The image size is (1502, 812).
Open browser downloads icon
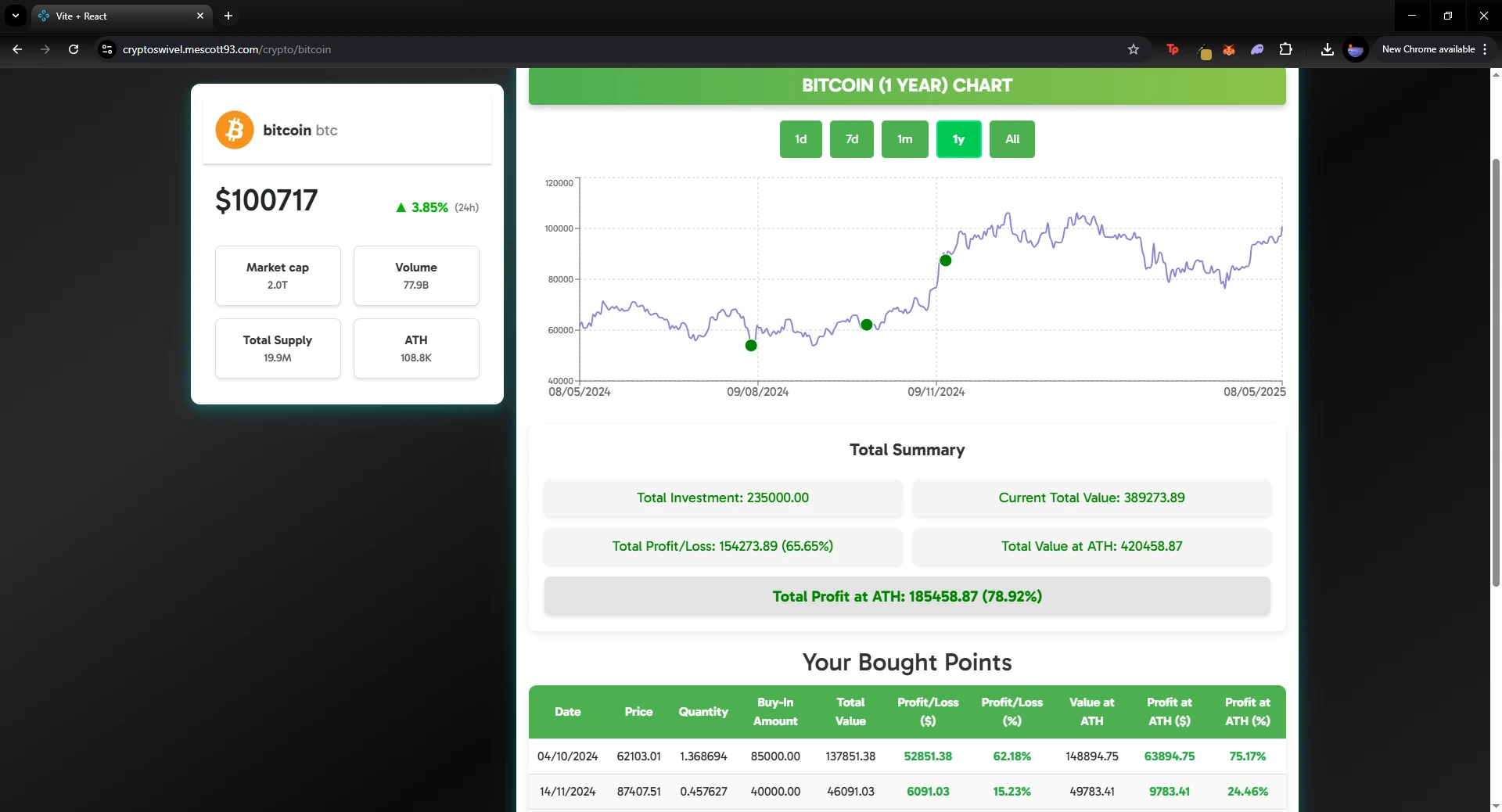pyautogui.click(x=1328, y=49)
